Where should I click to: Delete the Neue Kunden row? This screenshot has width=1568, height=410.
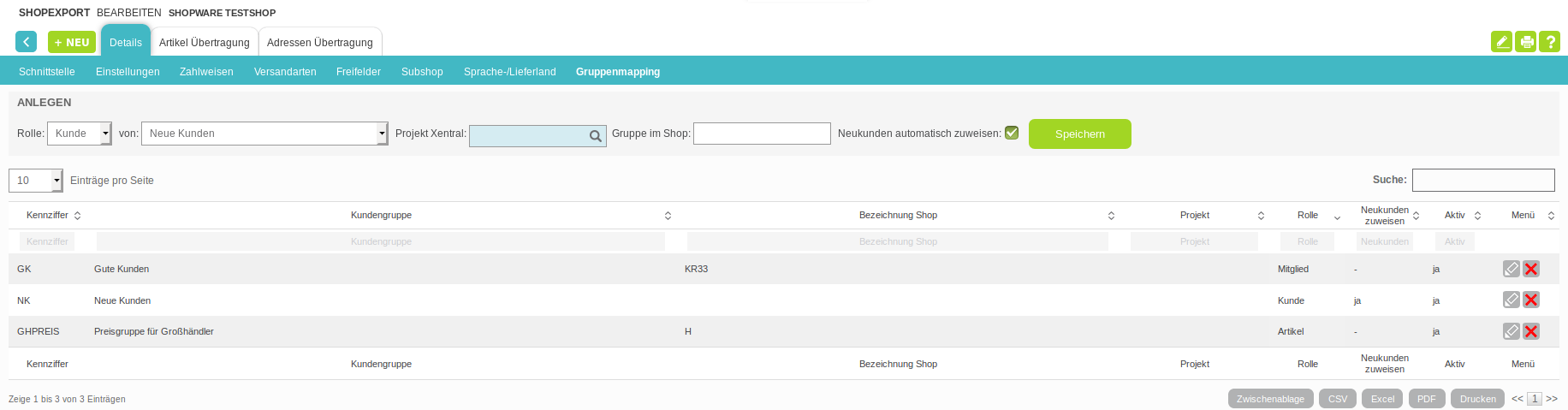coord(1531,300)
